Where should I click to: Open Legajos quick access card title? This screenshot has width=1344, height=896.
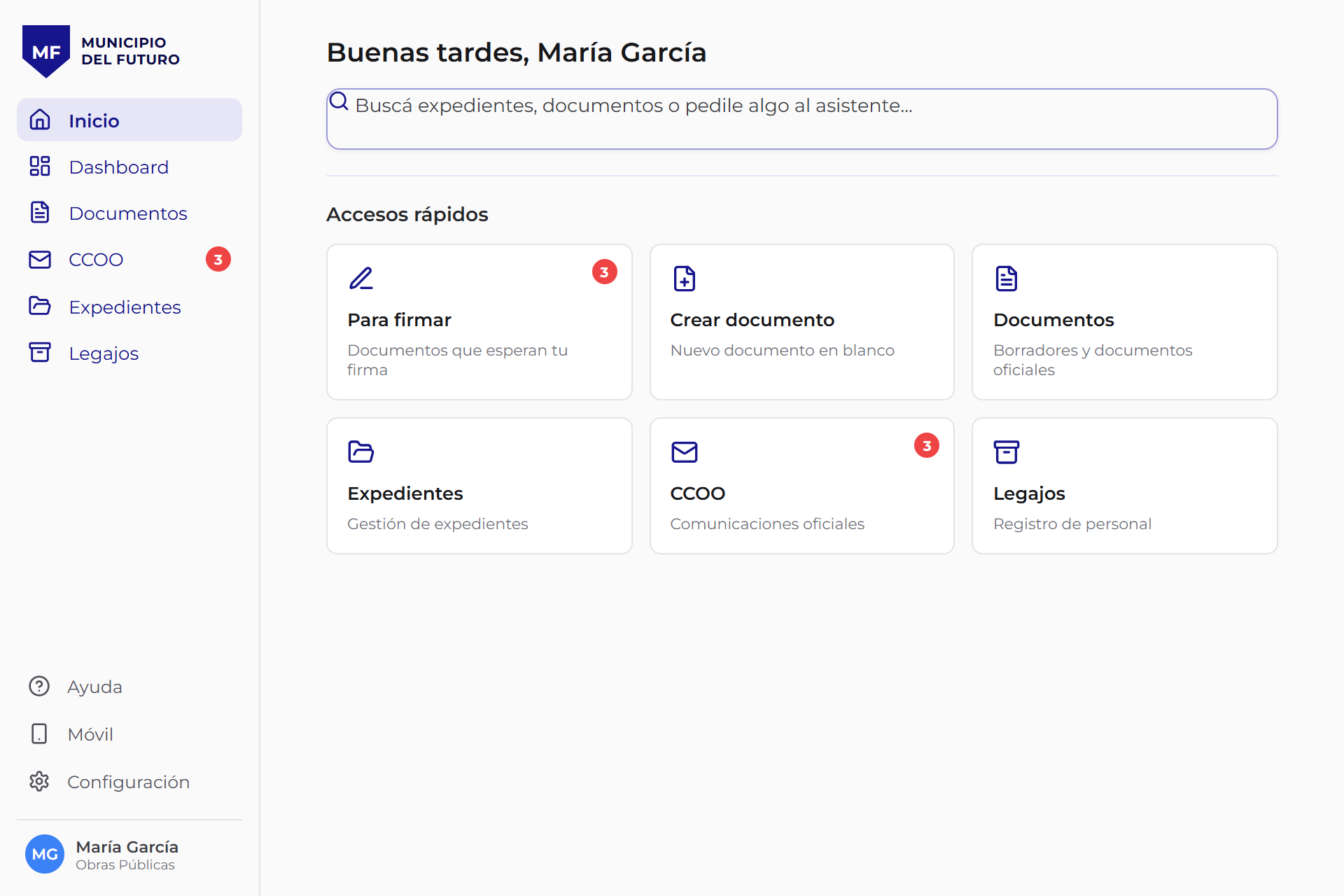coord(1029,493)
